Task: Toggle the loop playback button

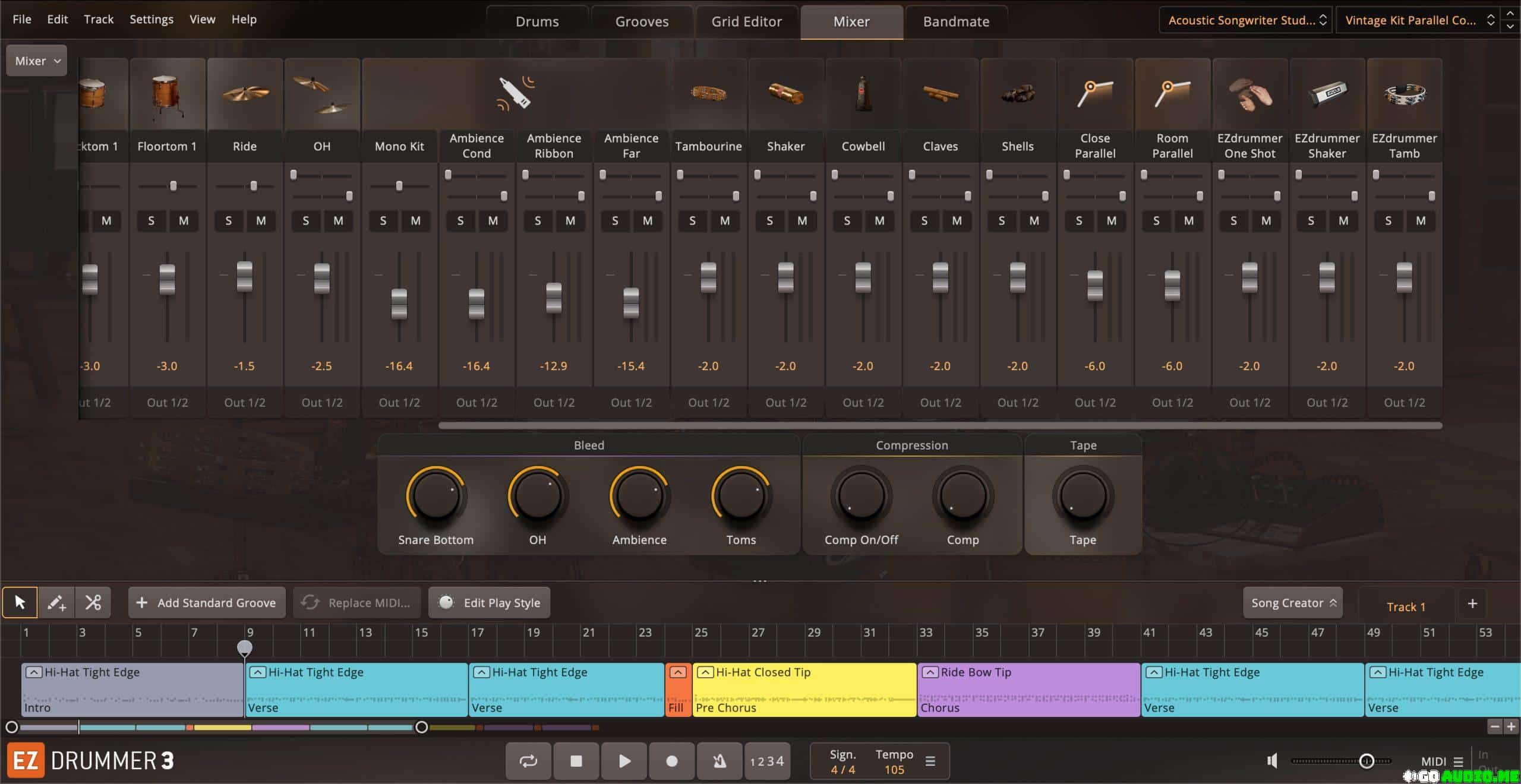Action: point(528,761)
